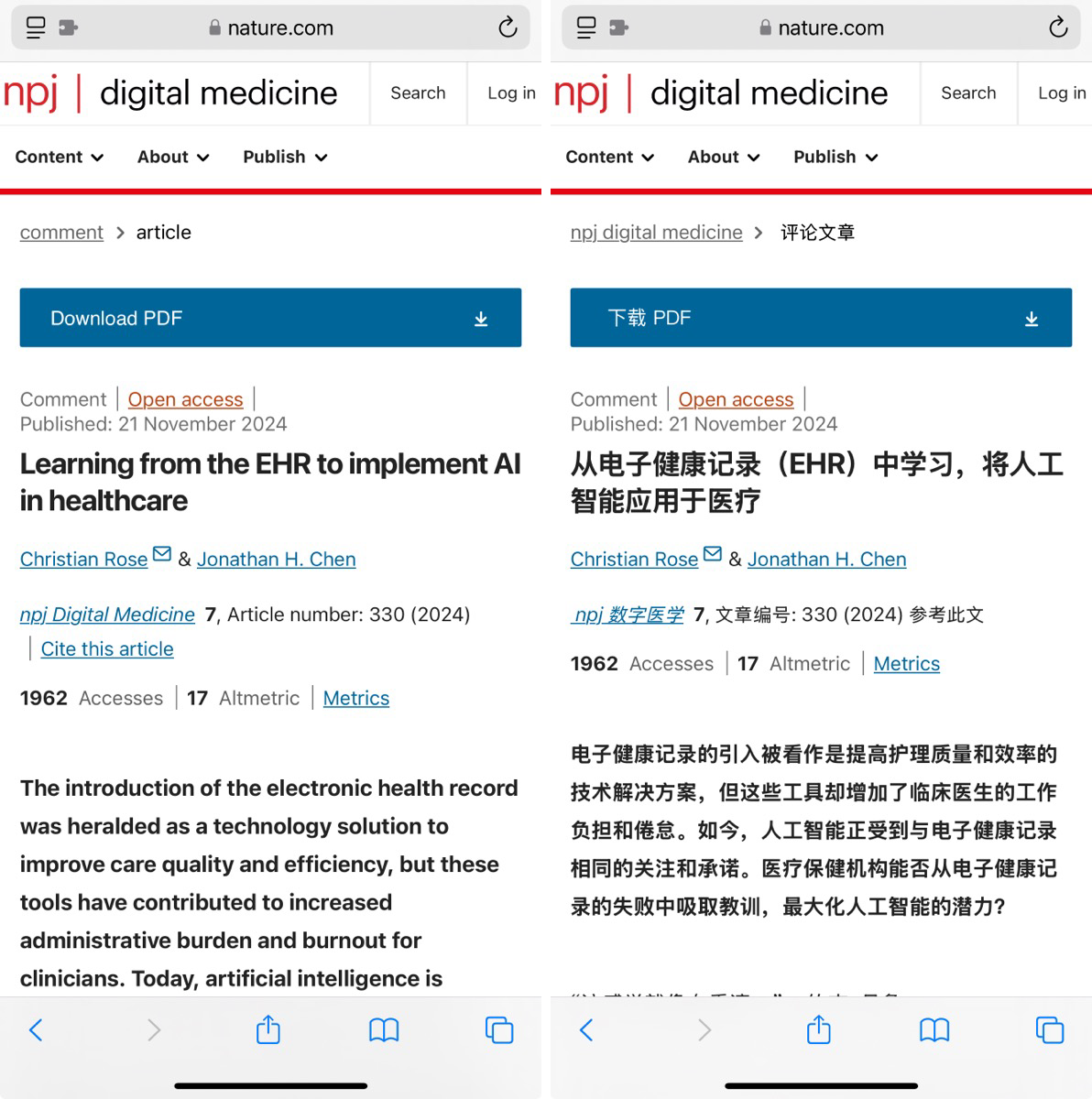The image size is (1092, 1099).
Task: Tap reload icon in right browser address bar
Action: [x=1058, y=27]
